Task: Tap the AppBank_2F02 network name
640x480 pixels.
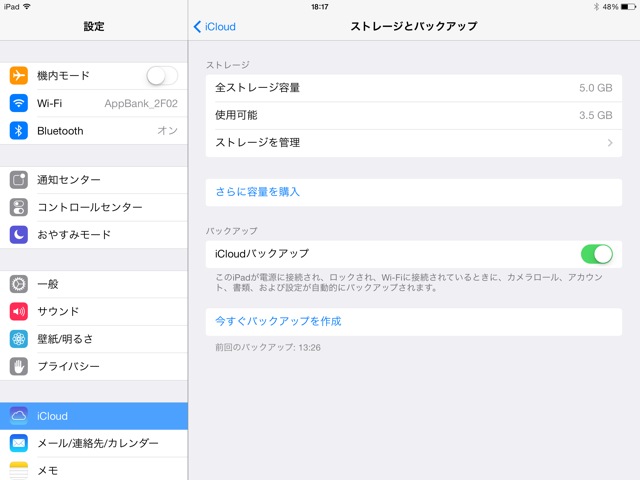Action: (141, 104)
